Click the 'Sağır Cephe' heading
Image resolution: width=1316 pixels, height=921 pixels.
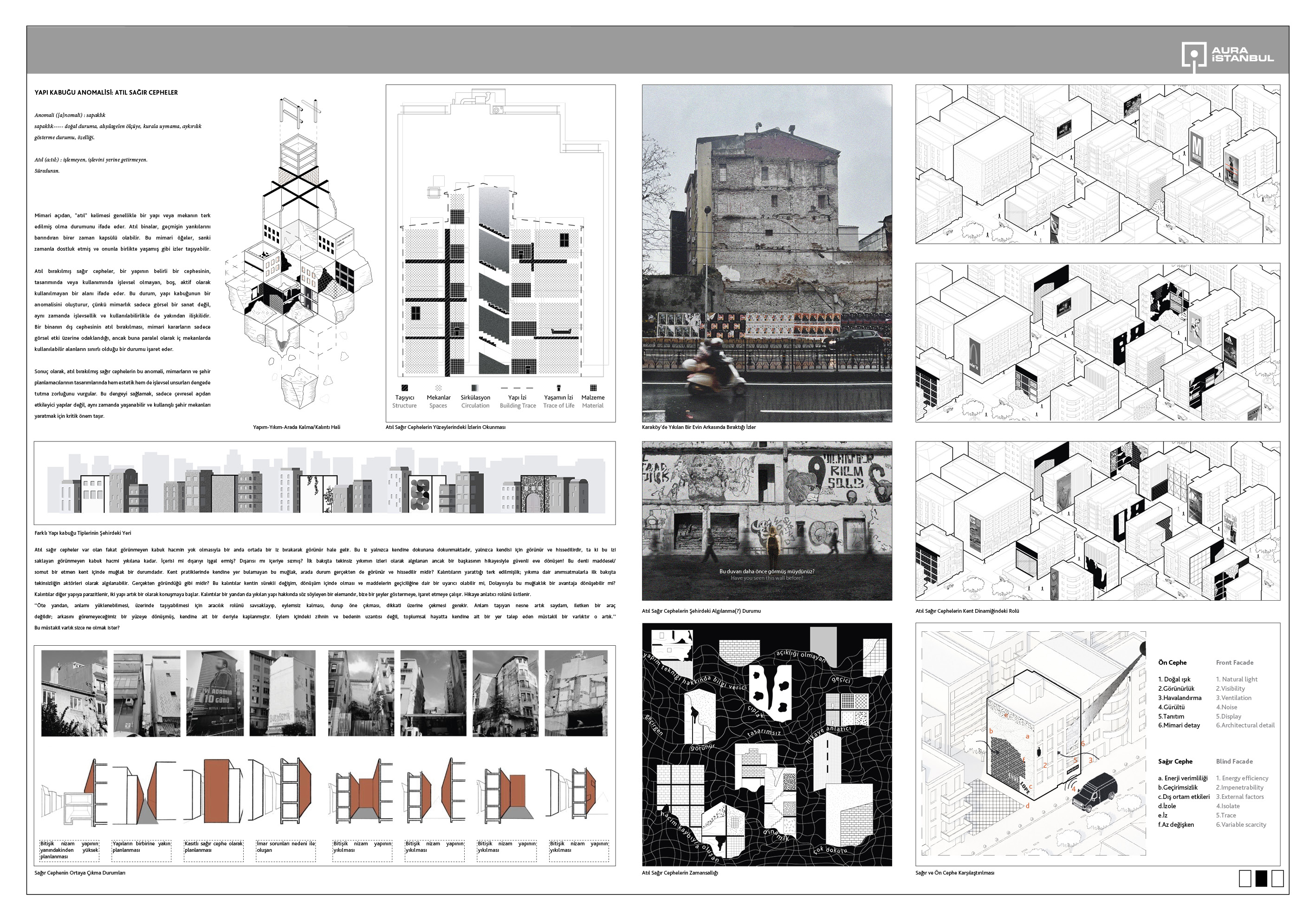pos(1175,761)
